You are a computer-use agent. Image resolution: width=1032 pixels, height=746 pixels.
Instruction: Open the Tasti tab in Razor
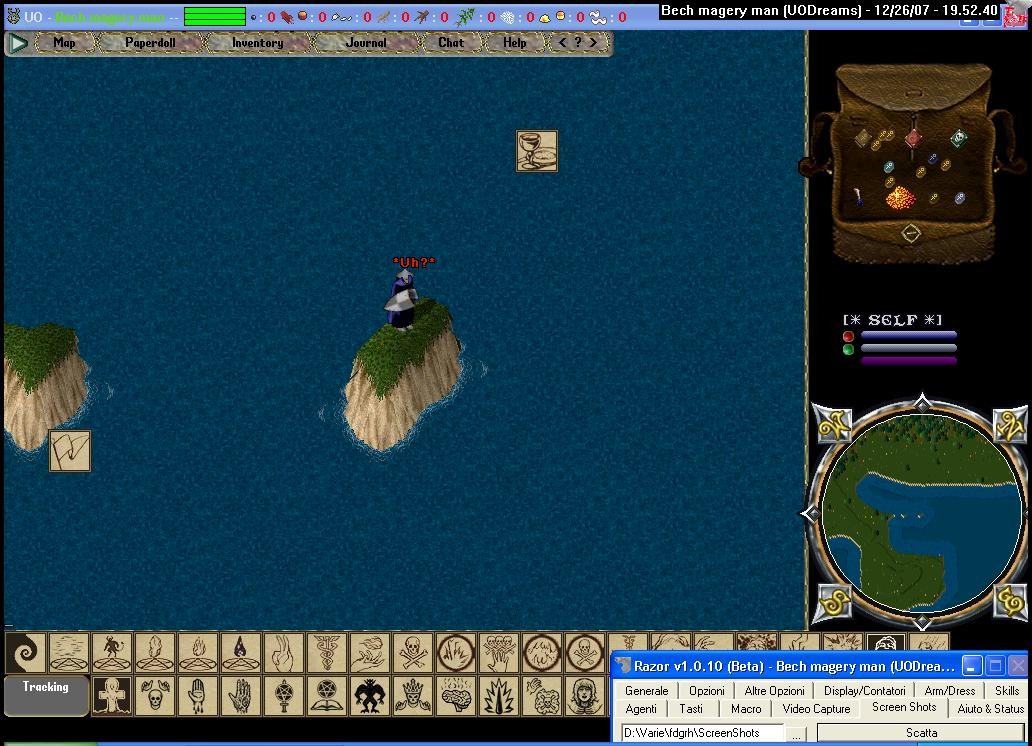pos(691,708)
